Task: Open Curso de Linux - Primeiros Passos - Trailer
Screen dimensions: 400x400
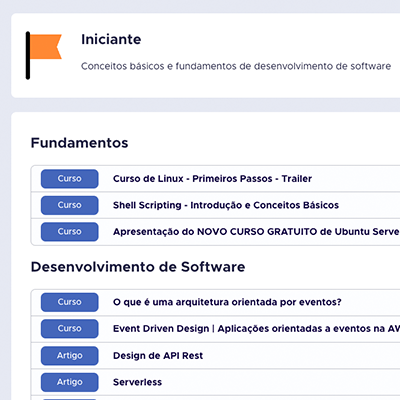Action: coord(212,179)
